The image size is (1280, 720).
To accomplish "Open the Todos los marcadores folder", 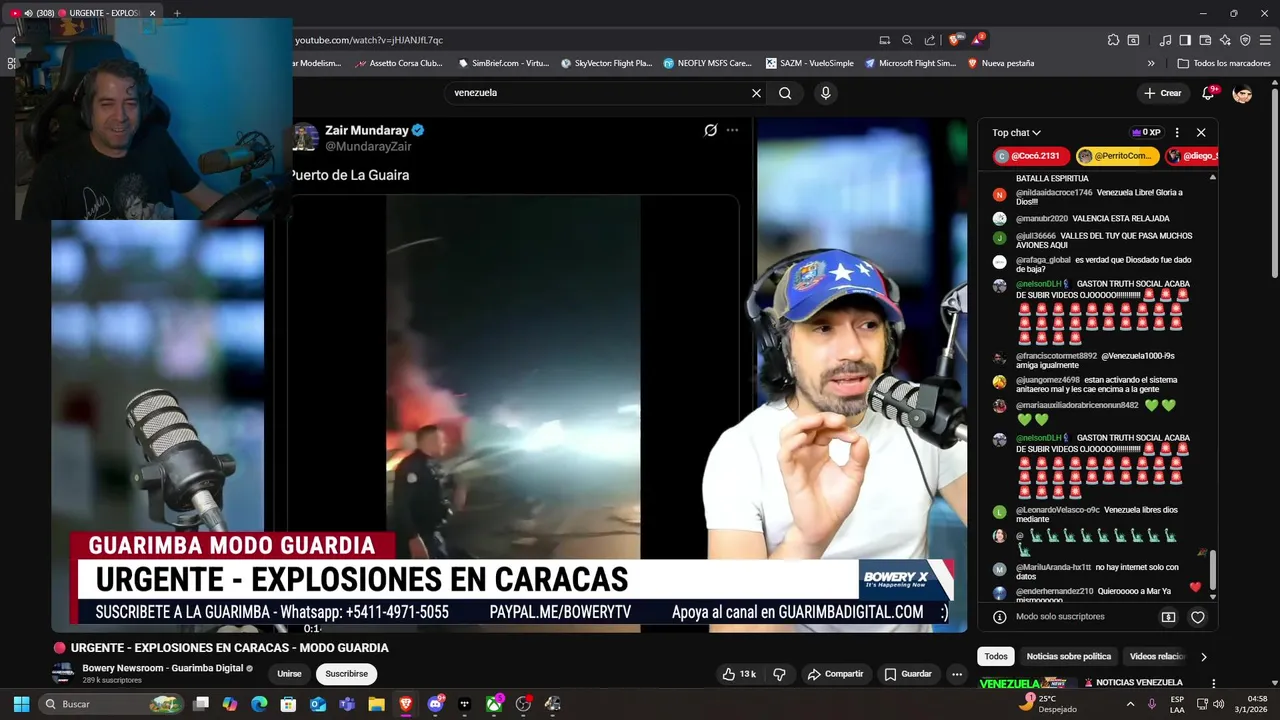I will click(1224, 63).
